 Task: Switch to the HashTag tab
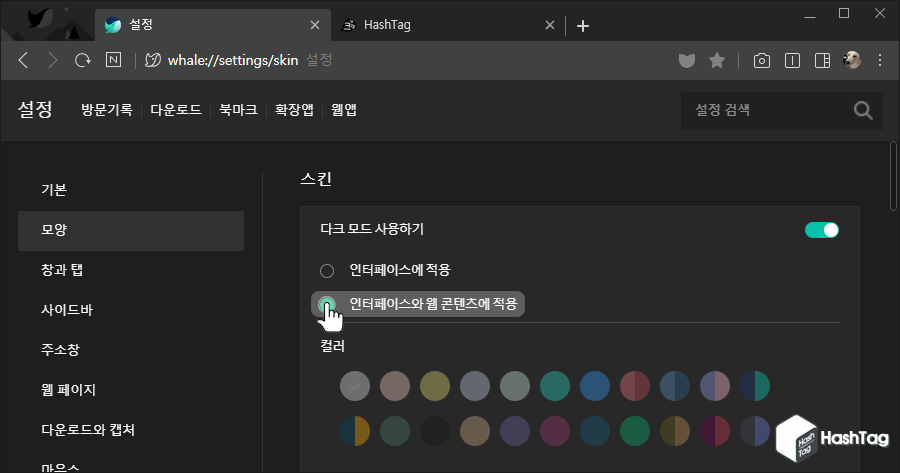pyautogui.click(x=448, y=25)
